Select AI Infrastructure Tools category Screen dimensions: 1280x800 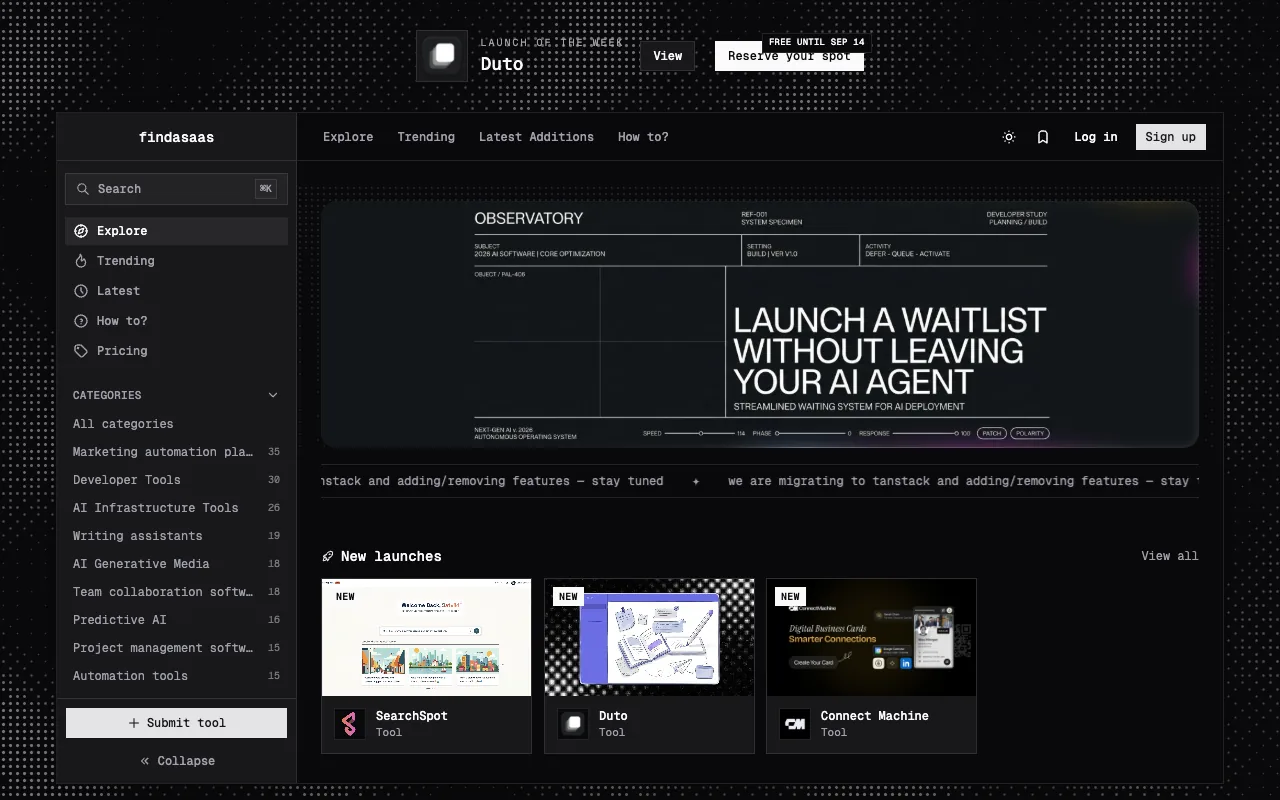(x=177, y=508)
